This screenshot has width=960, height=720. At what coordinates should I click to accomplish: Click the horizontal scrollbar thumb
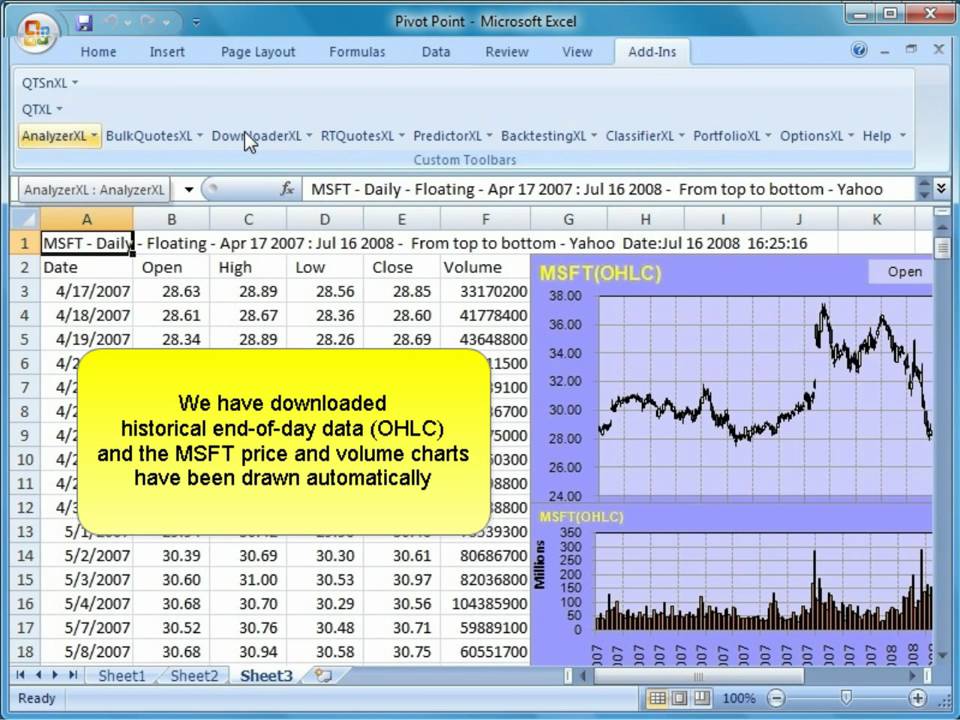[698, 675]
